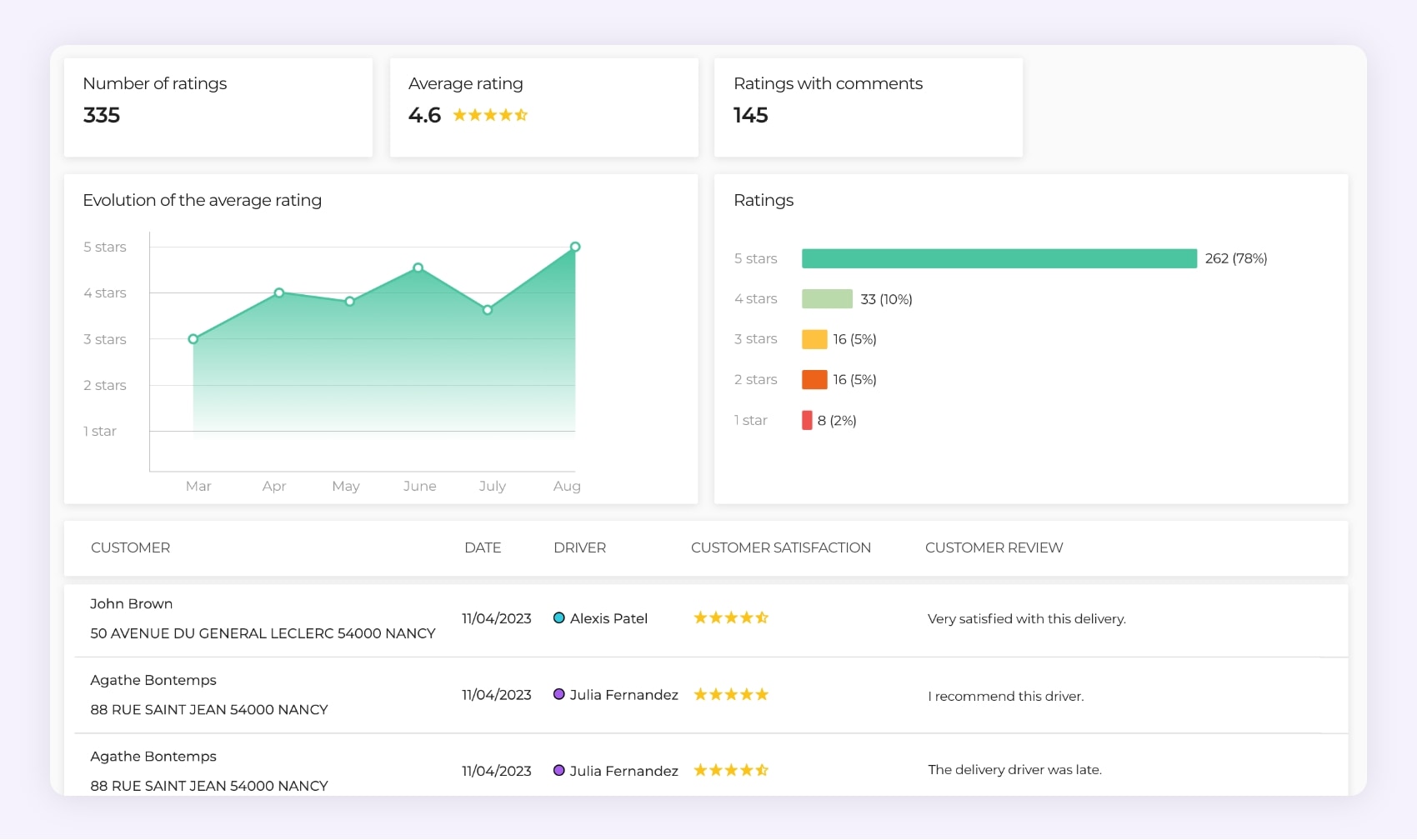This screenshot has height=840, width=1417.
Task: Open the Ratings with comments card
Action: pos(868,107)
